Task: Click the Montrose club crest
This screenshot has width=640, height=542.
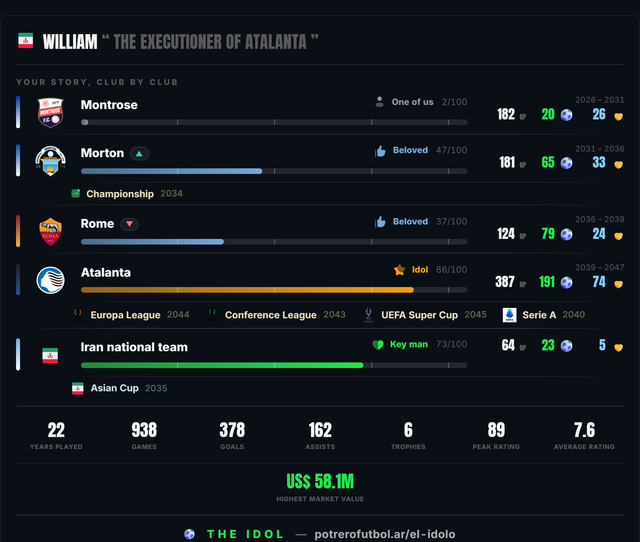Action: coord(50,113)
